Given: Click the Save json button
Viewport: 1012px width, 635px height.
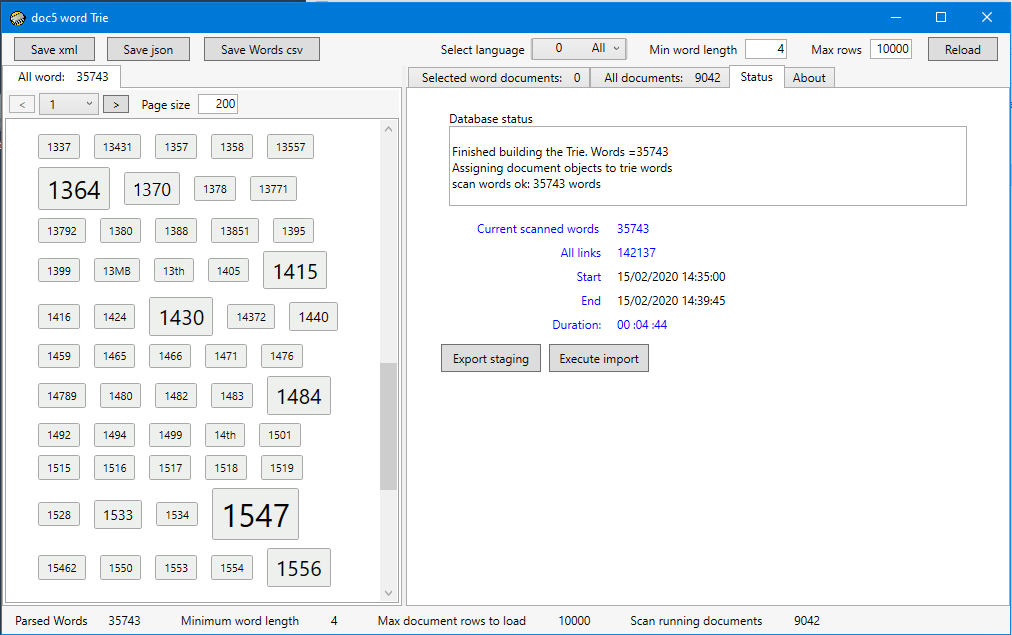Looking at the screenshot, I should pos(148,50).
